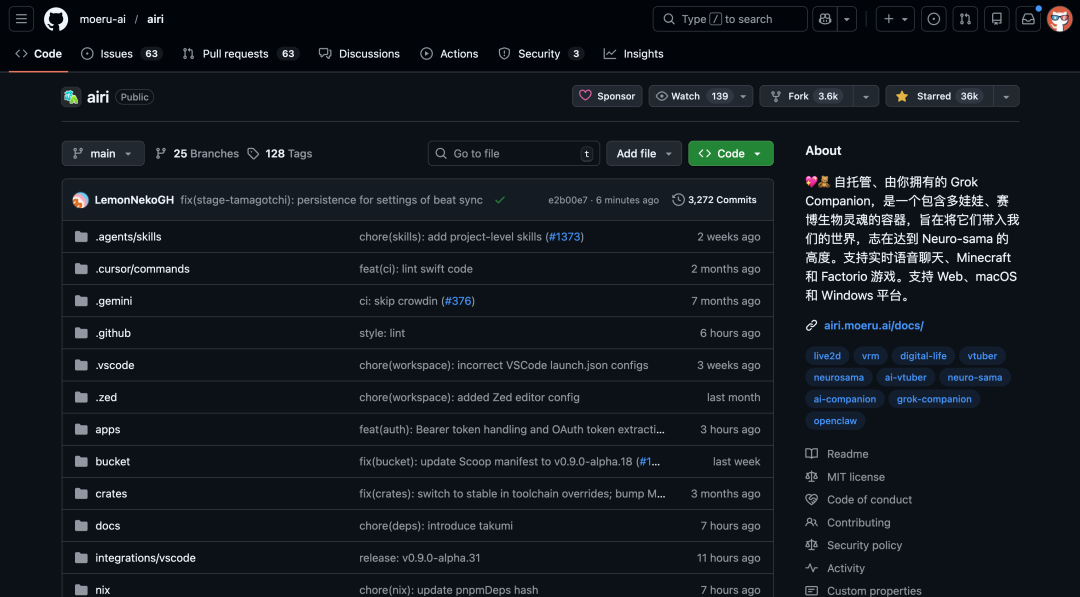Open the Copilot chat icon
This screenshot has height=597, width=1080.
point(825,19)
